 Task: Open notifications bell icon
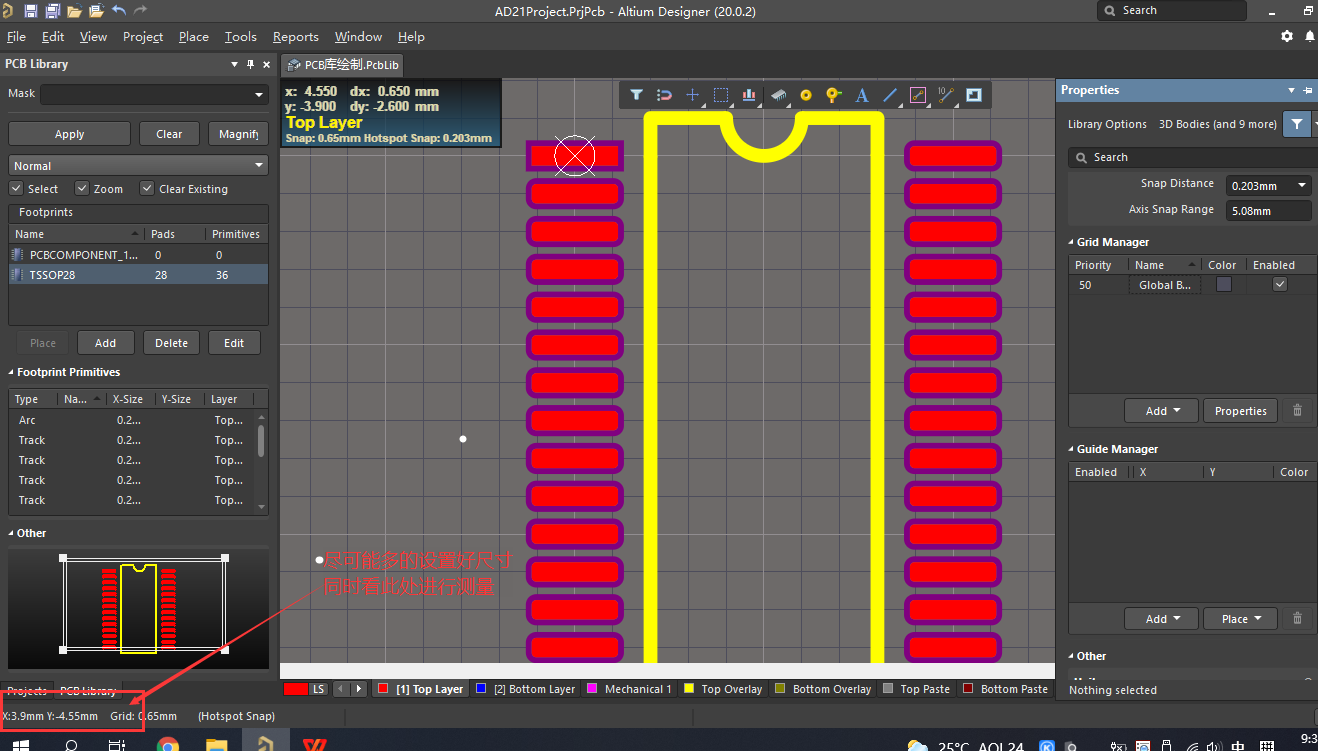[x=1310, y=36]
